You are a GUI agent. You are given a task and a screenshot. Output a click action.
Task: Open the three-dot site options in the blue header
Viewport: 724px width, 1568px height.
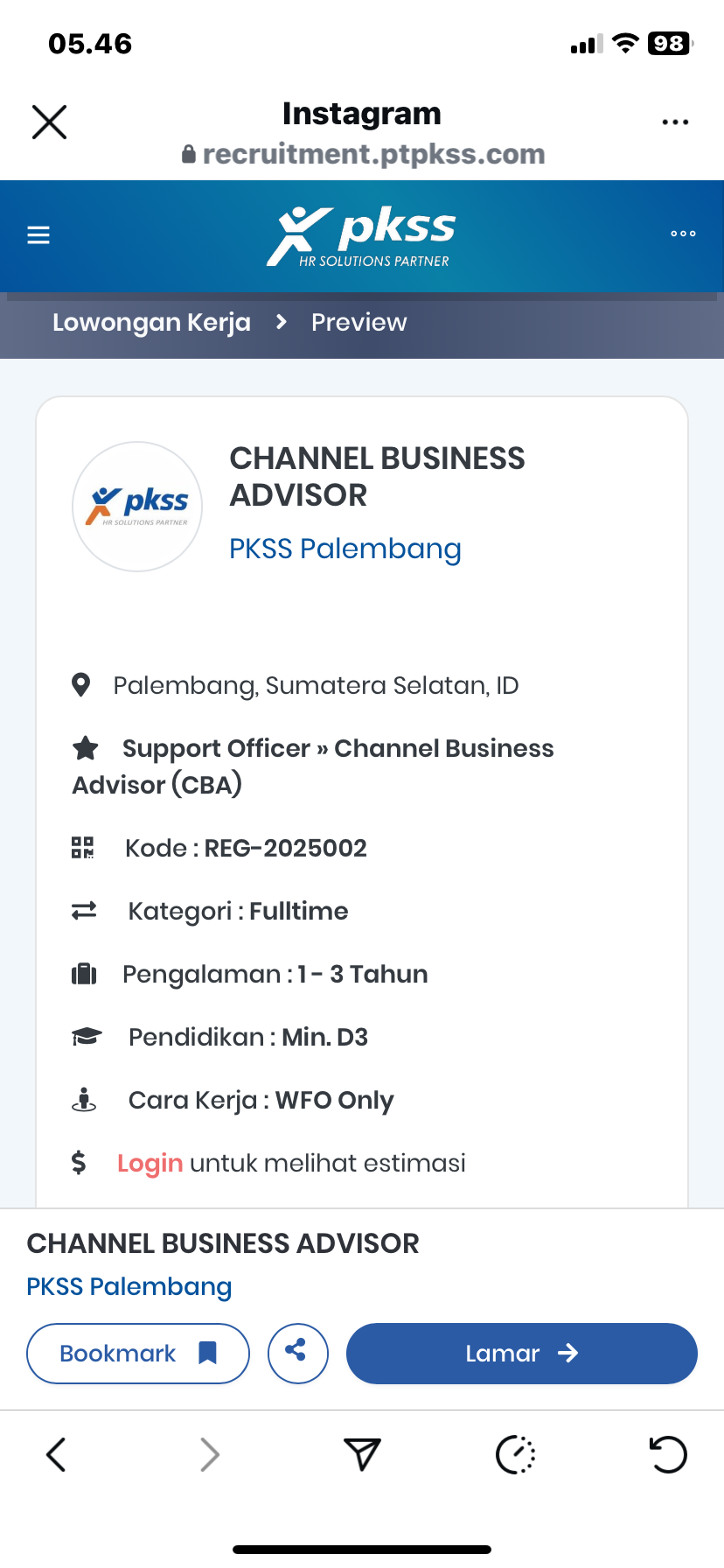click(x=683, y=234)
